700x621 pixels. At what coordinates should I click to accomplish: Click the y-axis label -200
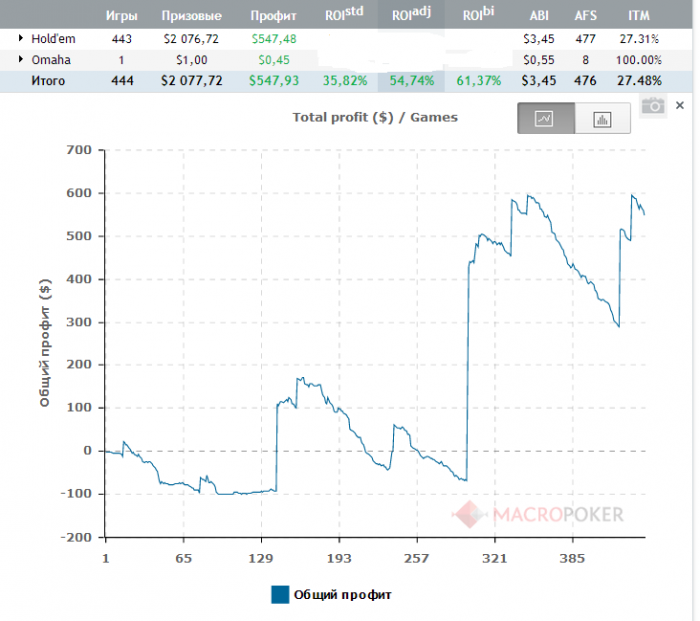(x=76, y=537)
